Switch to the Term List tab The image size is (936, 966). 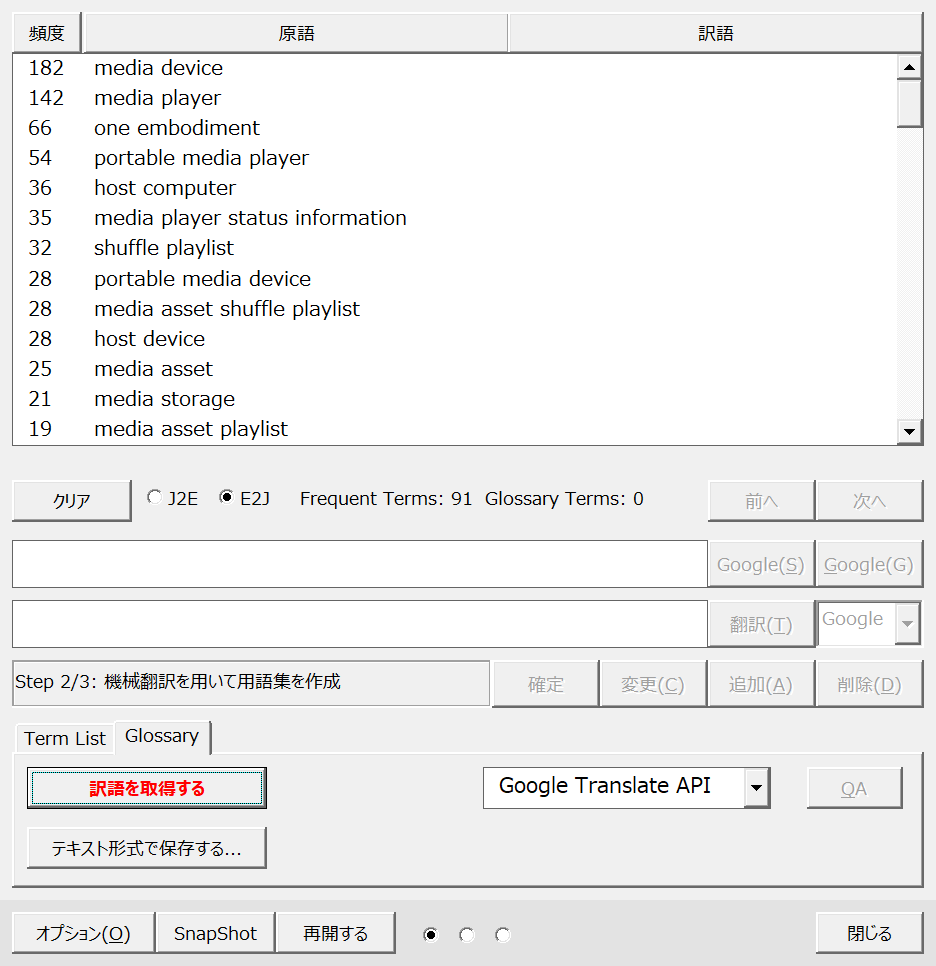click(x=65, y=738)
